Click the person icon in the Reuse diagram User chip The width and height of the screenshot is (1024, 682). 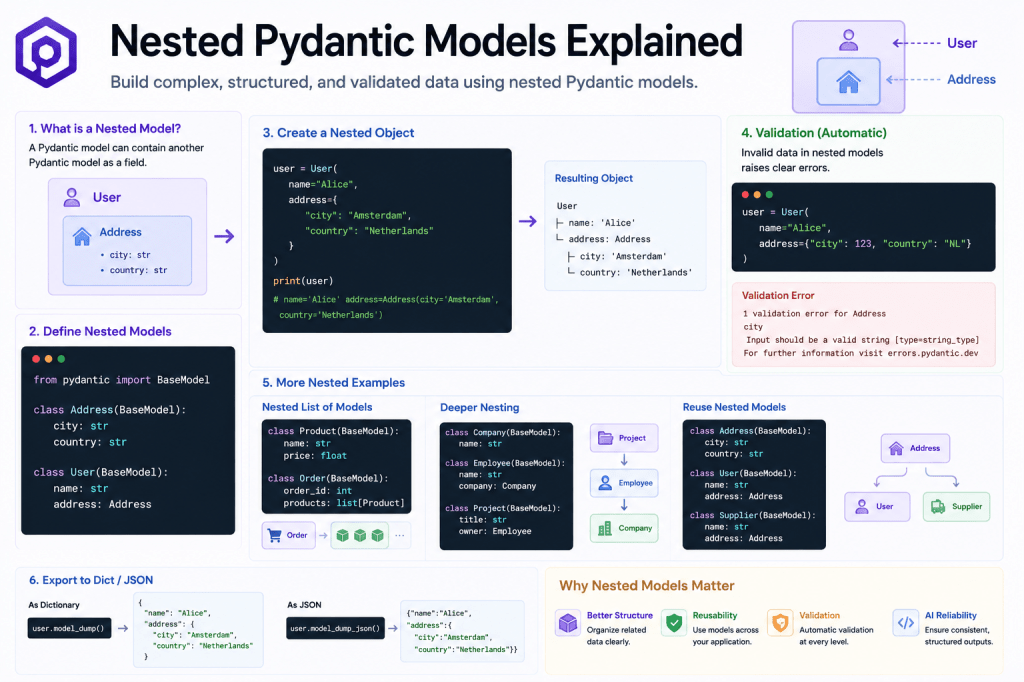point(861,506)
